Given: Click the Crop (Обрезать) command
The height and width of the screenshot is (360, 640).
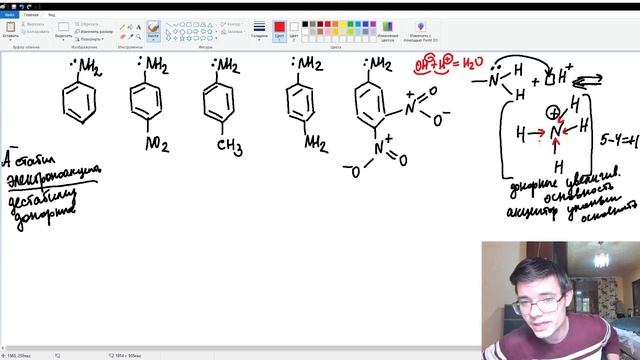Looking at the screenshot, I should tap(86, 24).
